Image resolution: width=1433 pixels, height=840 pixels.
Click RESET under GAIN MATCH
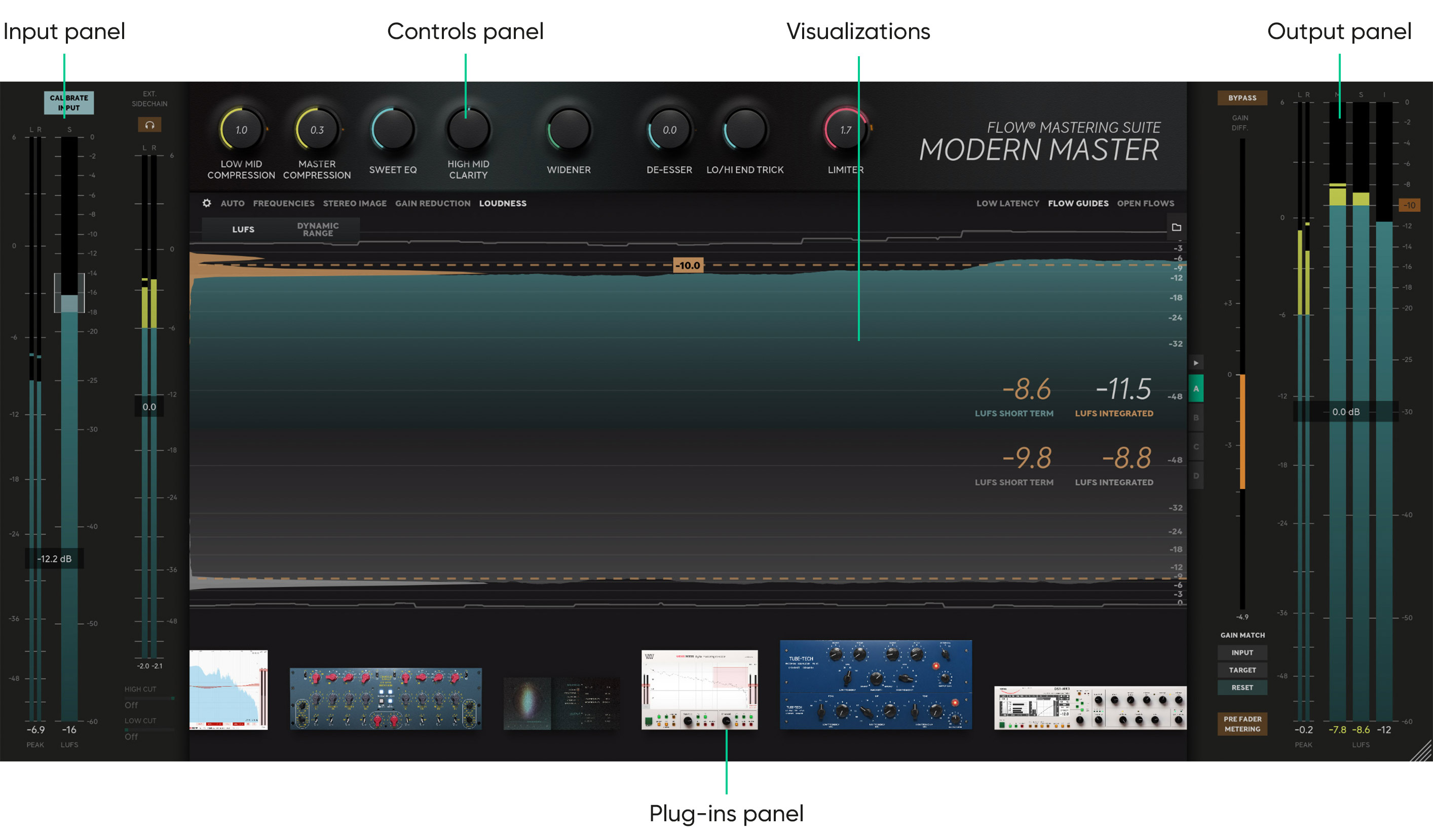pos(1242,687)
